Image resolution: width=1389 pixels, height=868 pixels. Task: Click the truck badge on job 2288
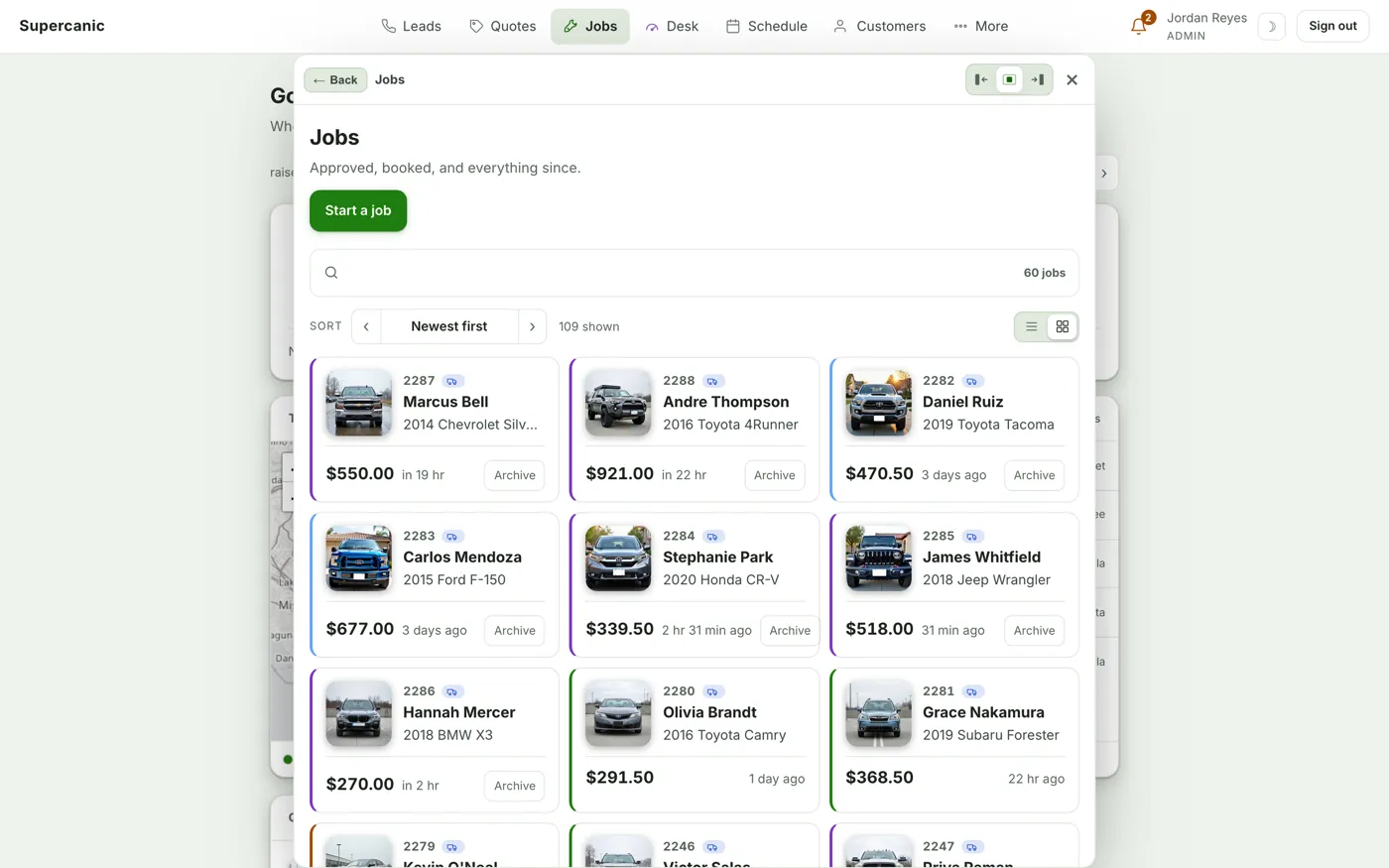712,381
